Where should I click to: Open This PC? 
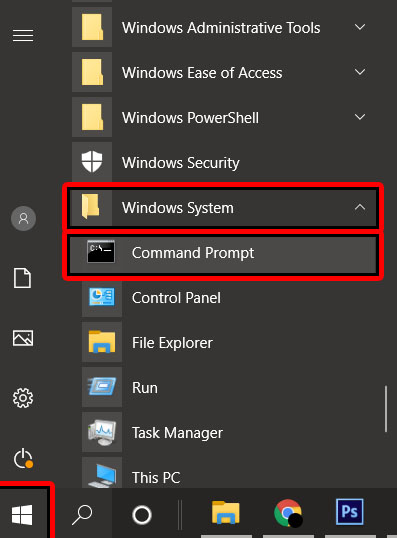(223, 473)
